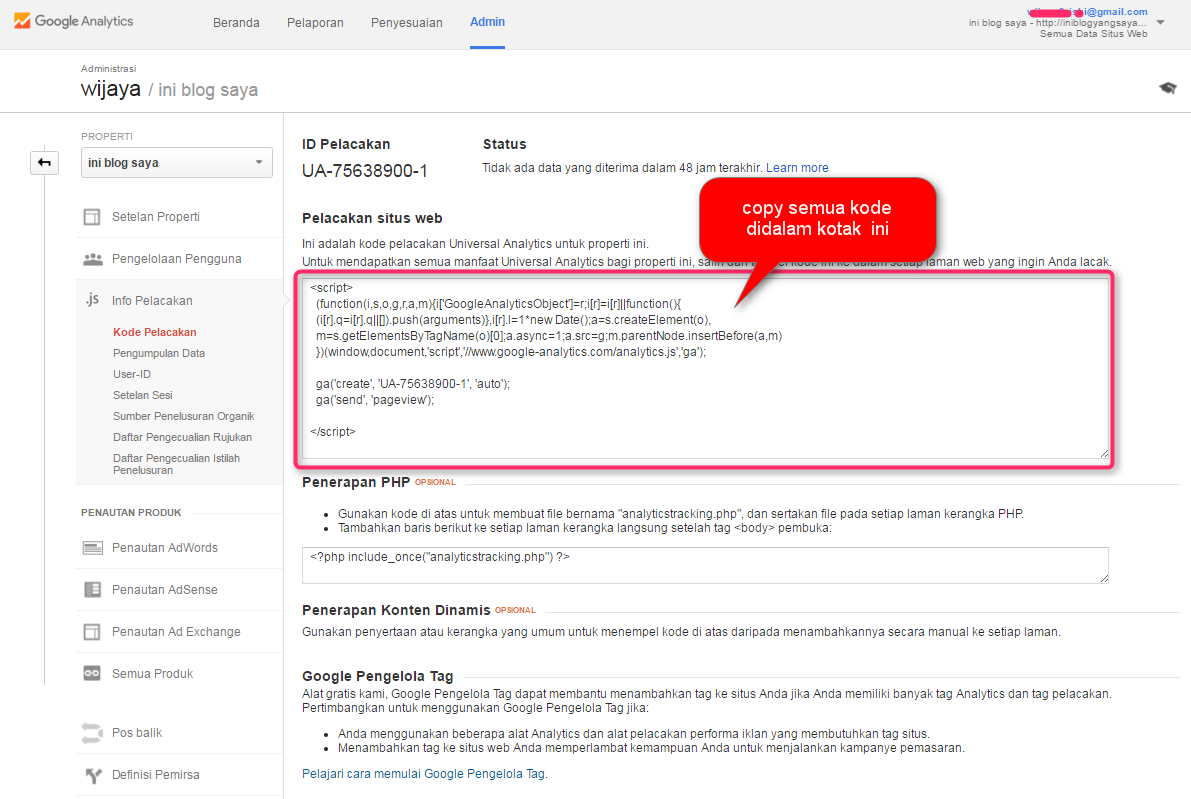This screenshot has width=1191, height=799.
Task: Click the PHP include_once code field
Action: pos(705,565)
